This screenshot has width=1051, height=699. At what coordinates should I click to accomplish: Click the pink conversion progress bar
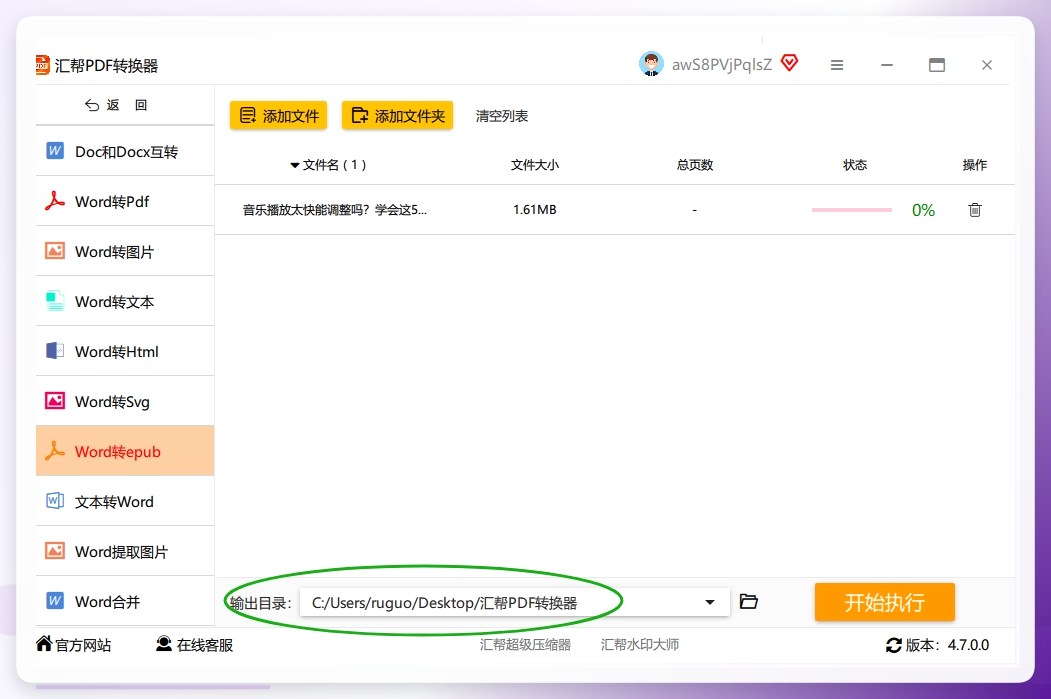851,210
